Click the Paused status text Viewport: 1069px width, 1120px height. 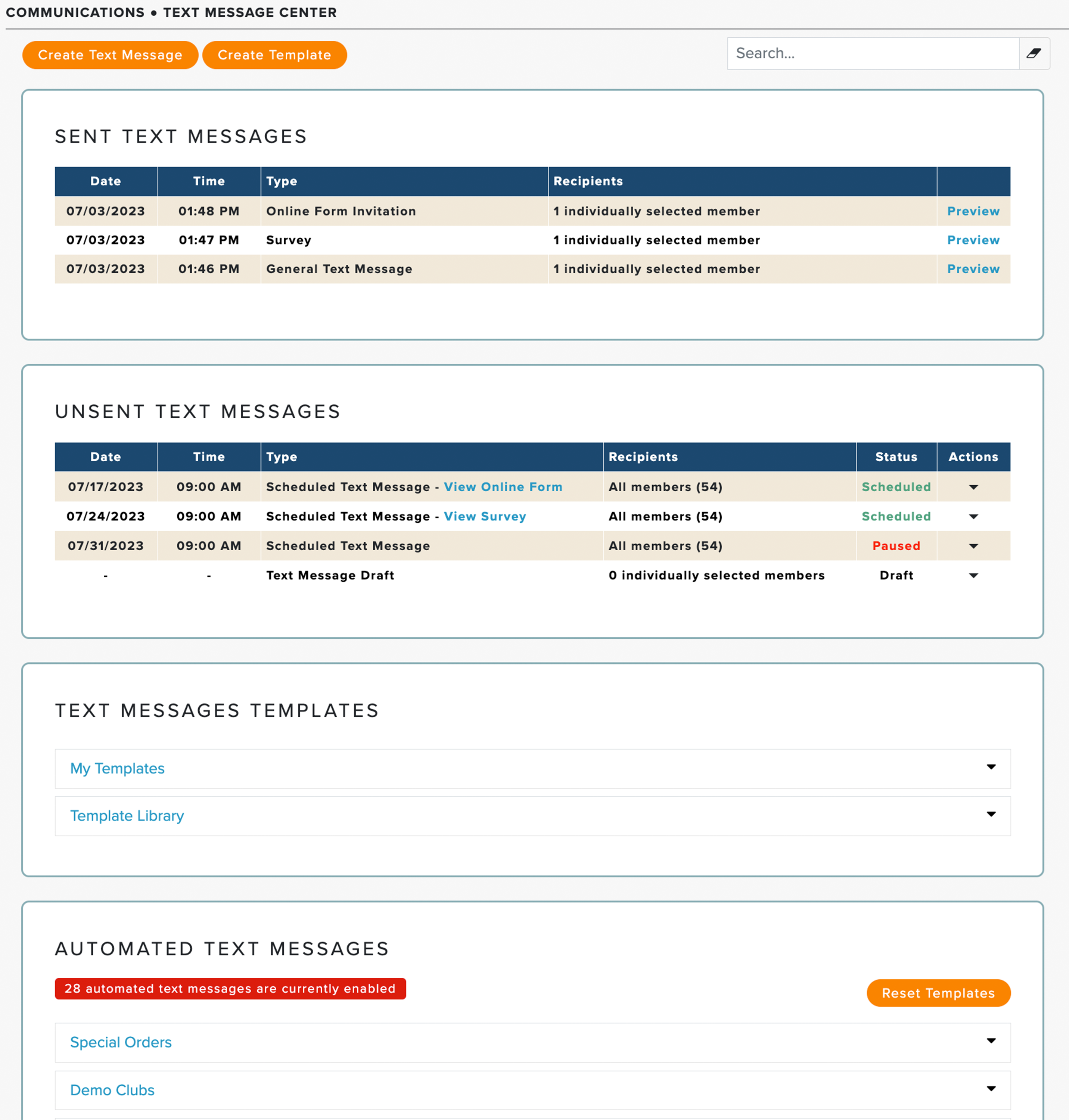coord(896,546)
